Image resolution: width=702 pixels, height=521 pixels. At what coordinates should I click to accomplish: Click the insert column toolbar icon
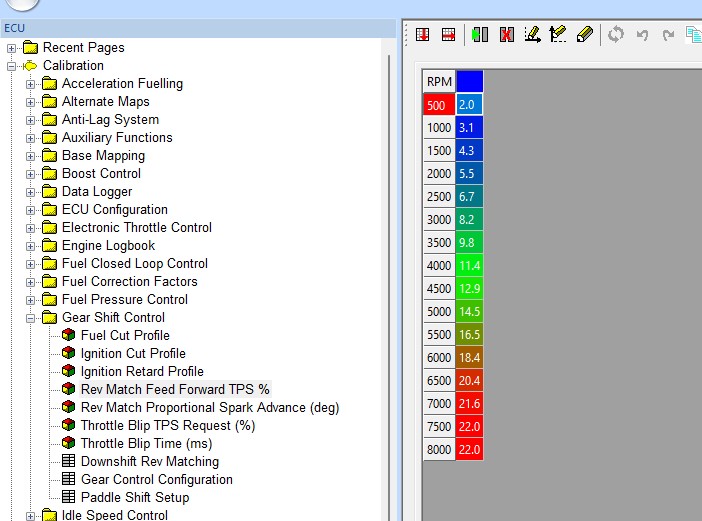447,34
